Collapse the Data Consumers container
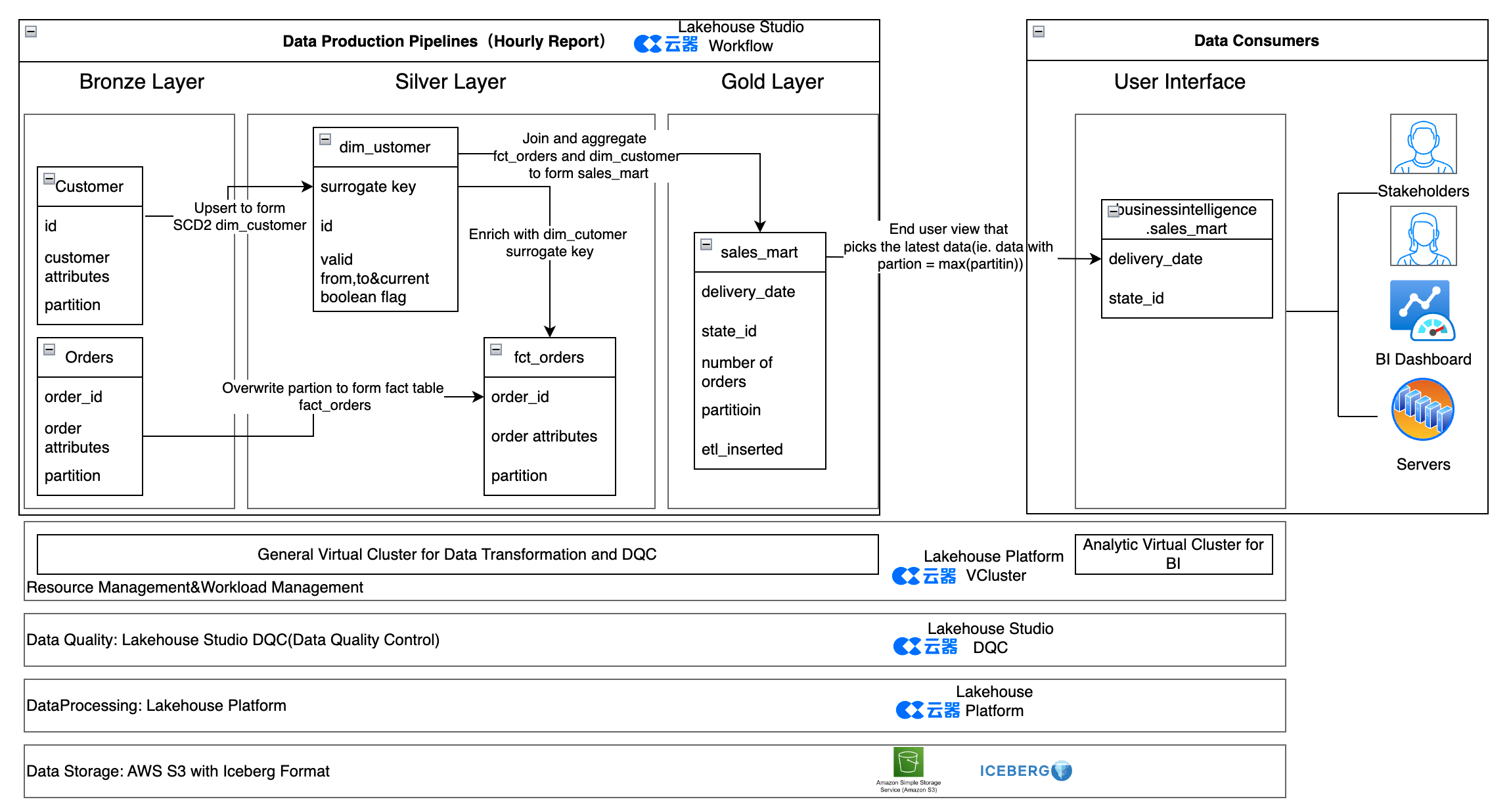This screenshot has height=812, width=1511. tap(1039, 32)
